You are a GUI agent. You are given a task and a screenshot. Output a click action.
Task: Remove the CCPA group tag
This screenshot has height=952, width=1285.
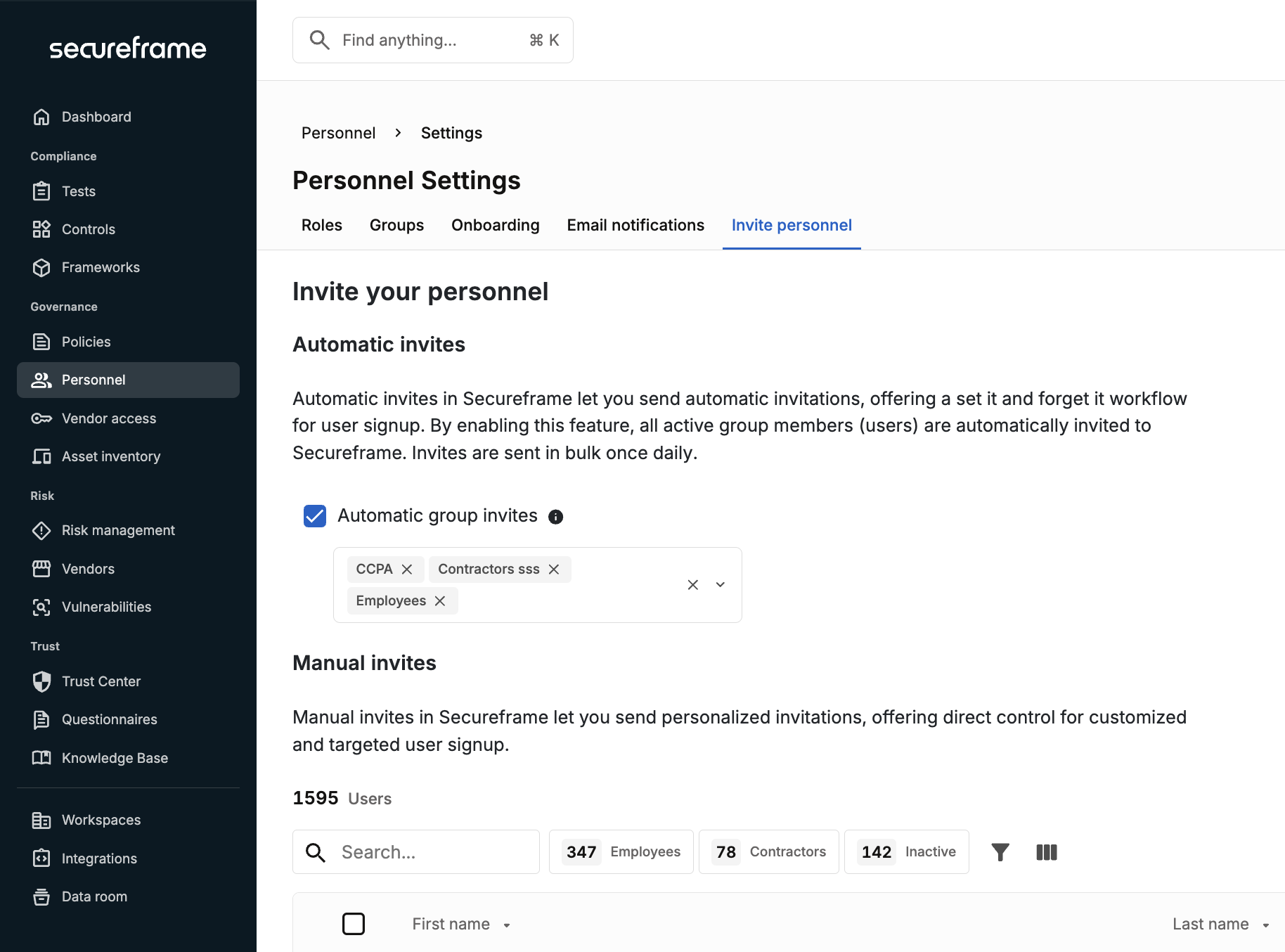coord(407,570)
